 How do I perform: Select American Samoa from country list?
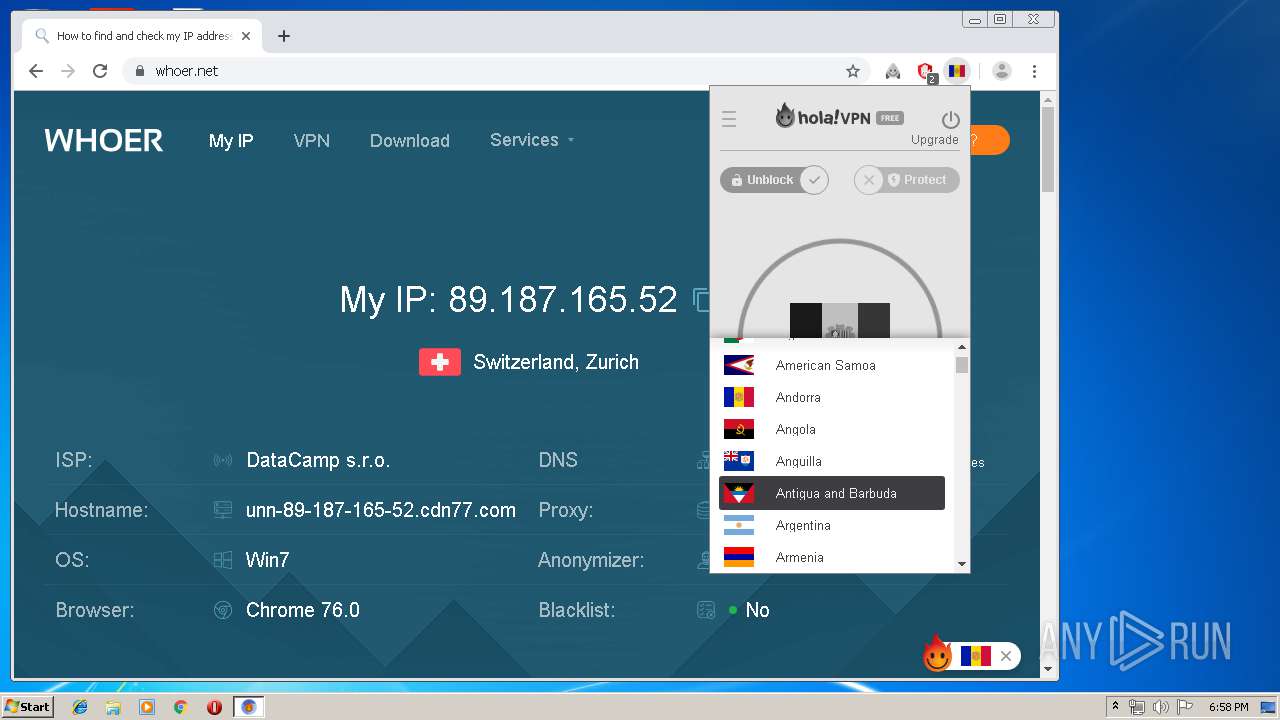[832, 365]
